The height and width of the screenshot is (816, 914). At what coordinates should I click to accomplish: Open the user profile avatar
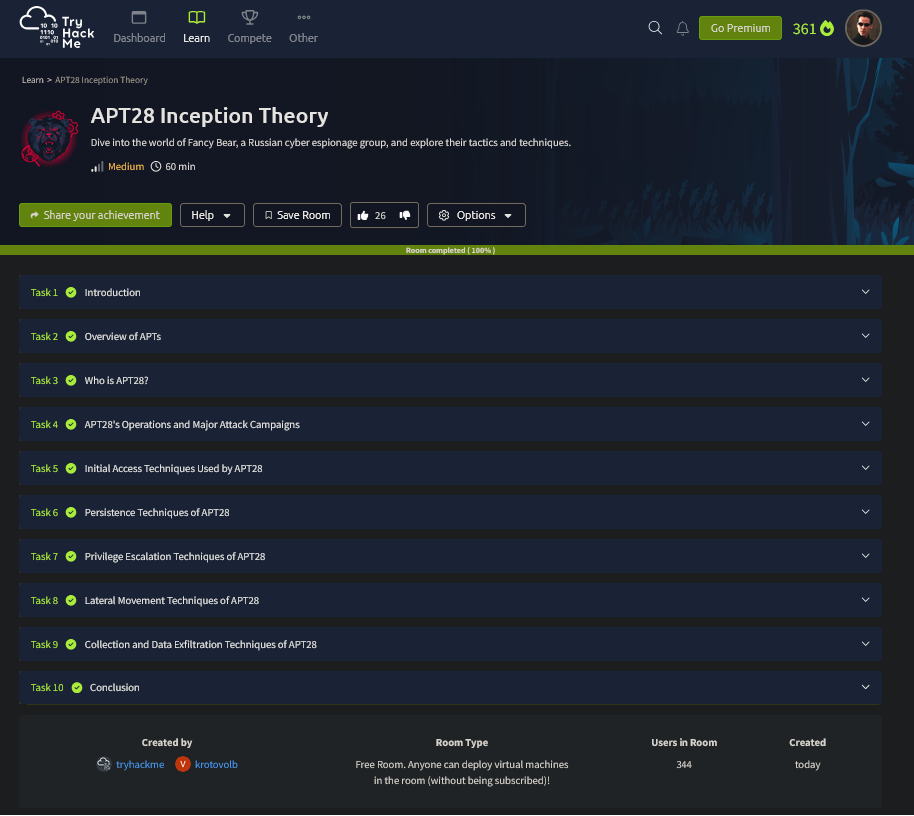(863, 28)
